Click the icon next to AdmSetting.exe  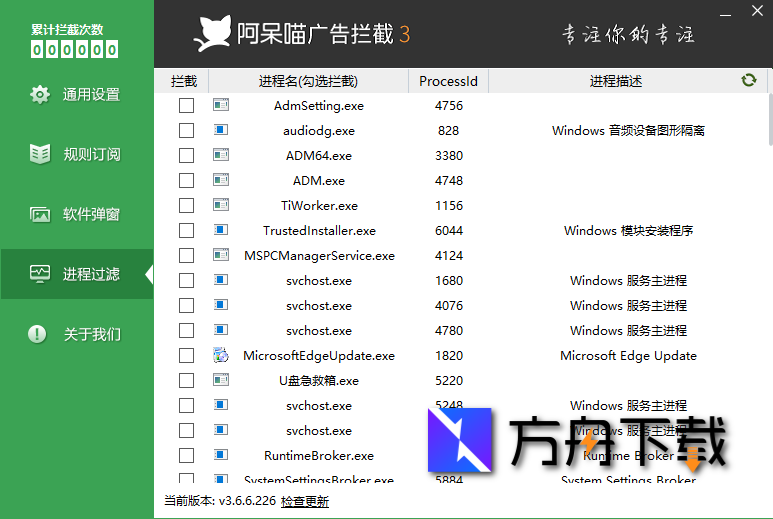coord(221,104)
